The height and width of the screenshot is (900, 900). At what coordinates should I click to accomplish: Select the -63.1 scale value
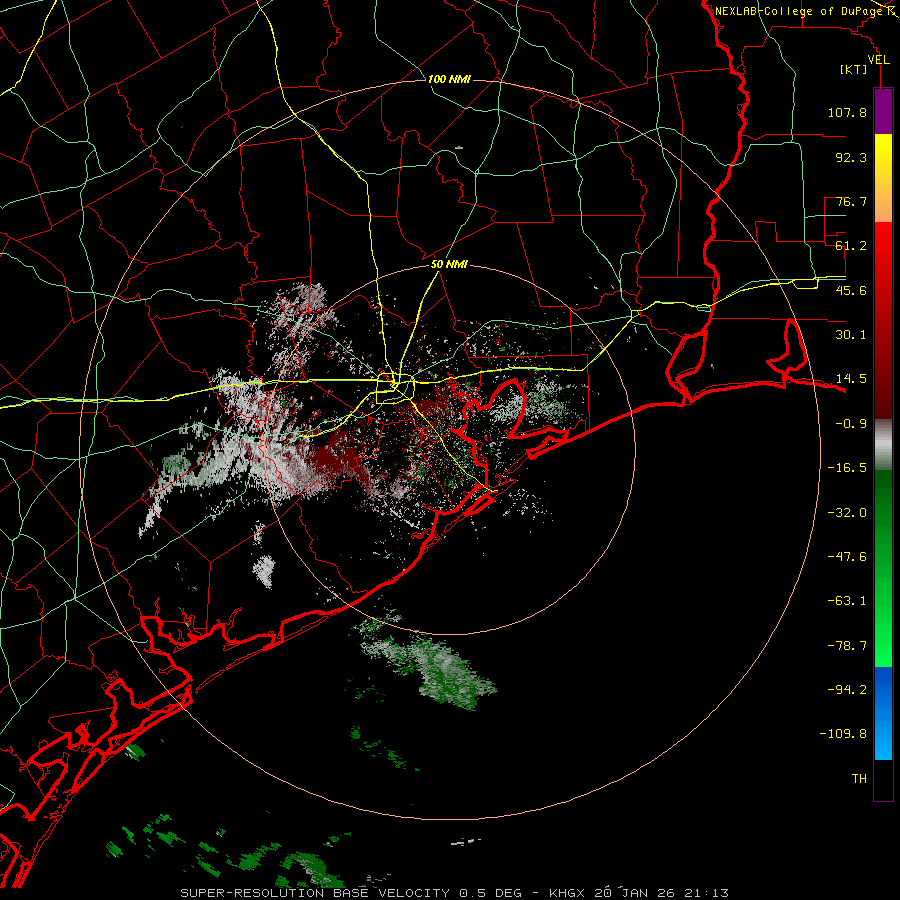847,601
